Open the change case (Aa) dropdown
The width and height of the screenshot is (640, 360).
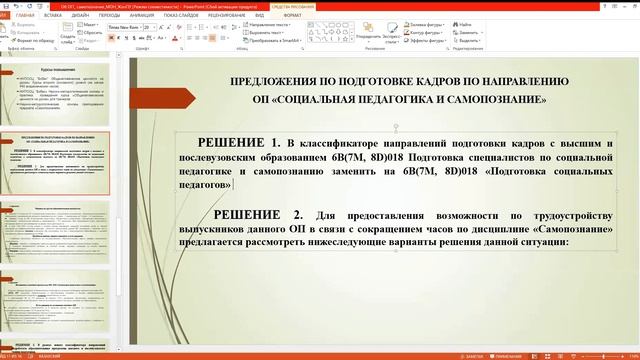161,38
